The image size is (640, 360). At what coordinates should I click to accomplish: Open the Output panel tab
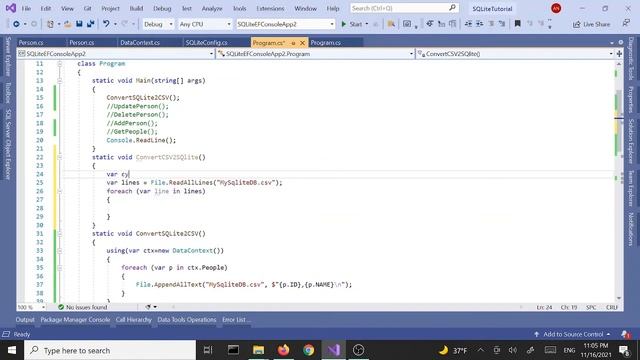(25, 320)
